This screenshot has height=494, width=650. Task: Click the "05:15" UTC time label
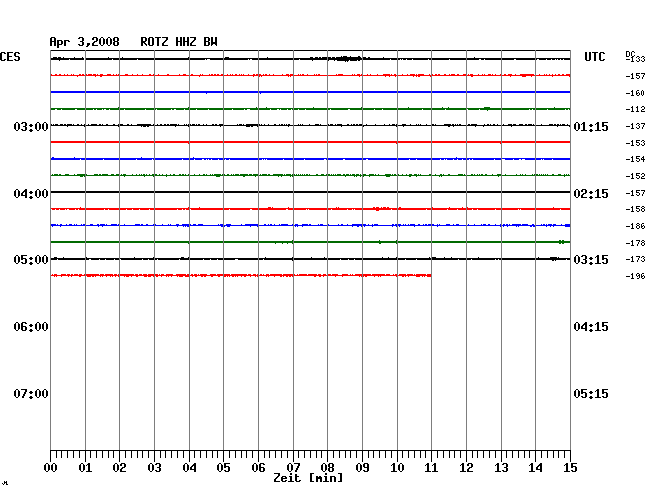point(591,393)
